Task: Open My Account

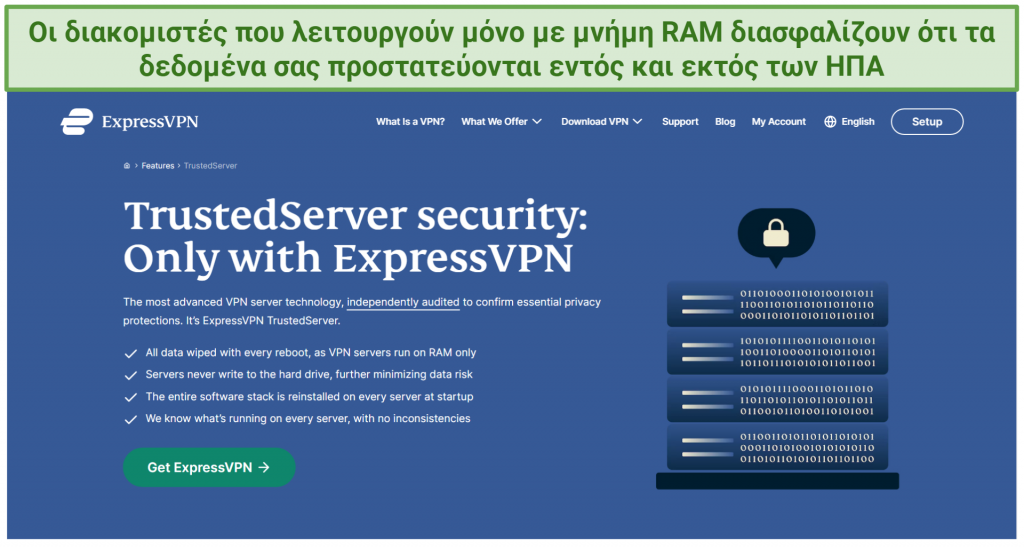Action: tap(778, 121)
